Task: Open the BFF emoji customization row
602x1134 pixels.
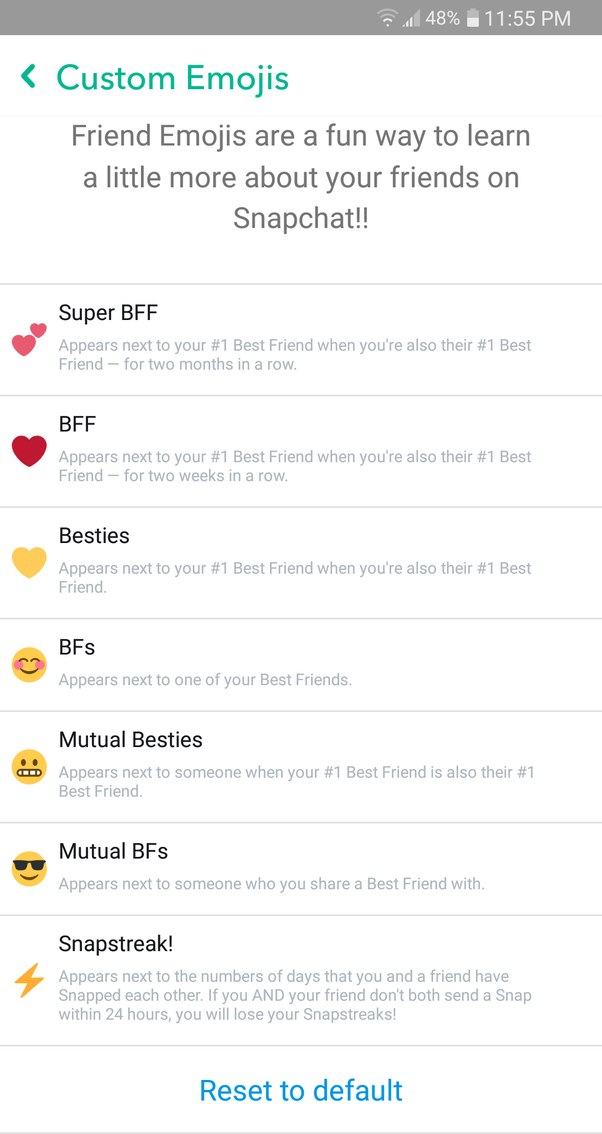Action: (300, 451)
